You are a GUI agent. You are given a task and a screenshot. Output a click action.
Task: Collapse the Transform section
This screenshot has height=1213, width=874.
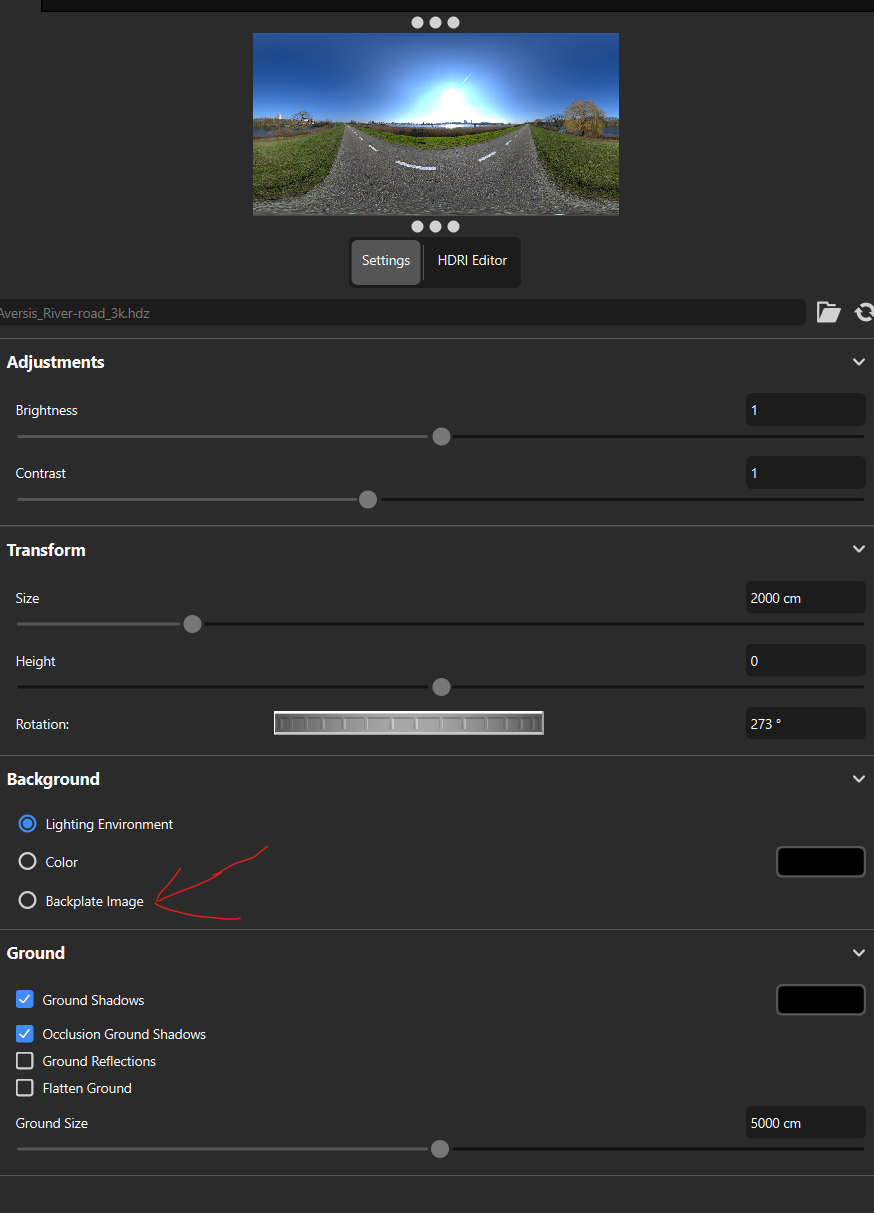click(858, 549)
